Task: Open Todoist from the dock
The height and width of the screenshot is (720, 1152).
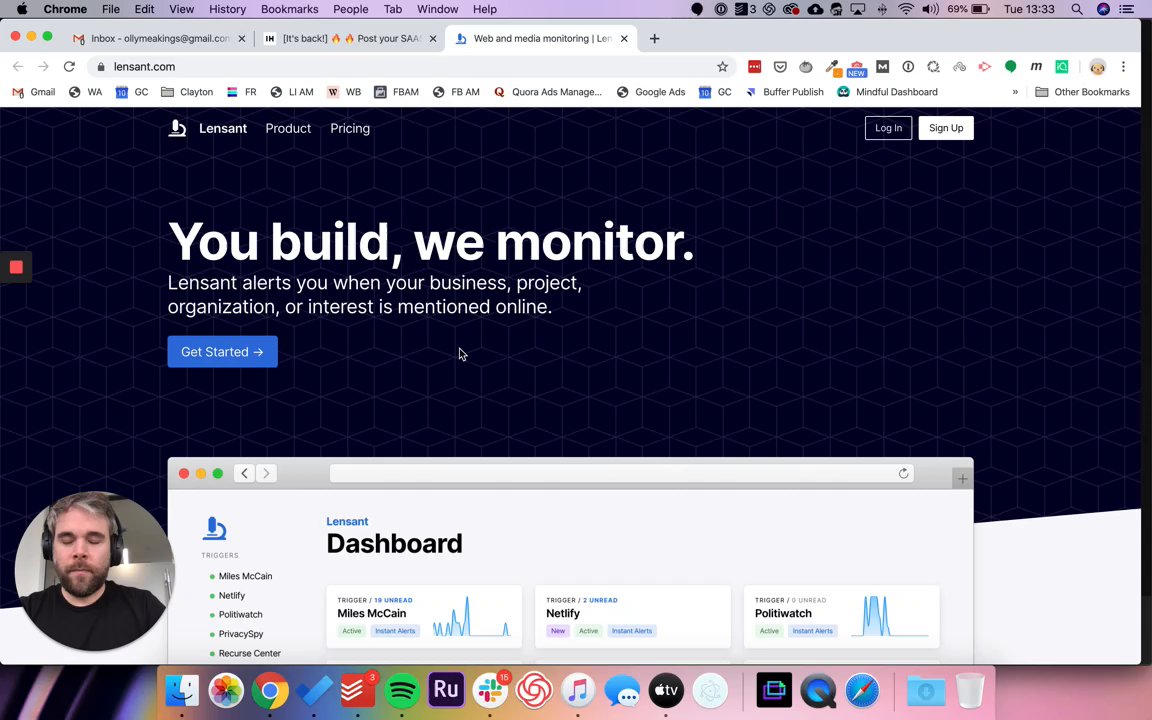Action: pyautogui.click(x=358, y=690)
